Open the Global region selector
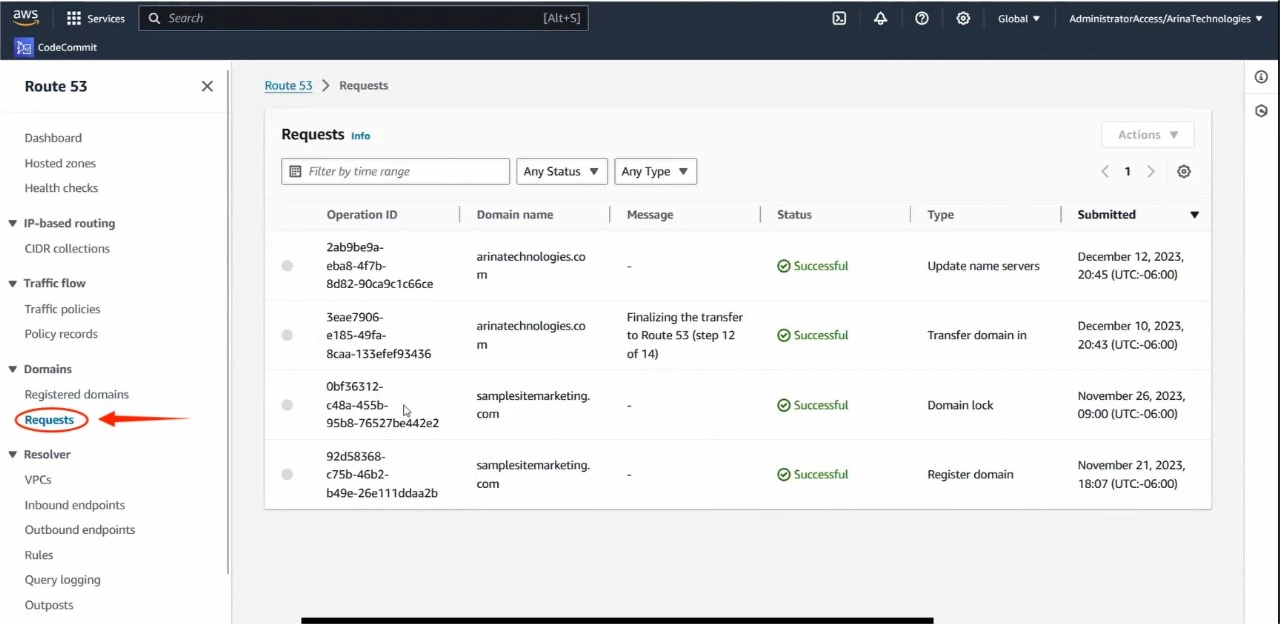 click(x=1017, y=18)
